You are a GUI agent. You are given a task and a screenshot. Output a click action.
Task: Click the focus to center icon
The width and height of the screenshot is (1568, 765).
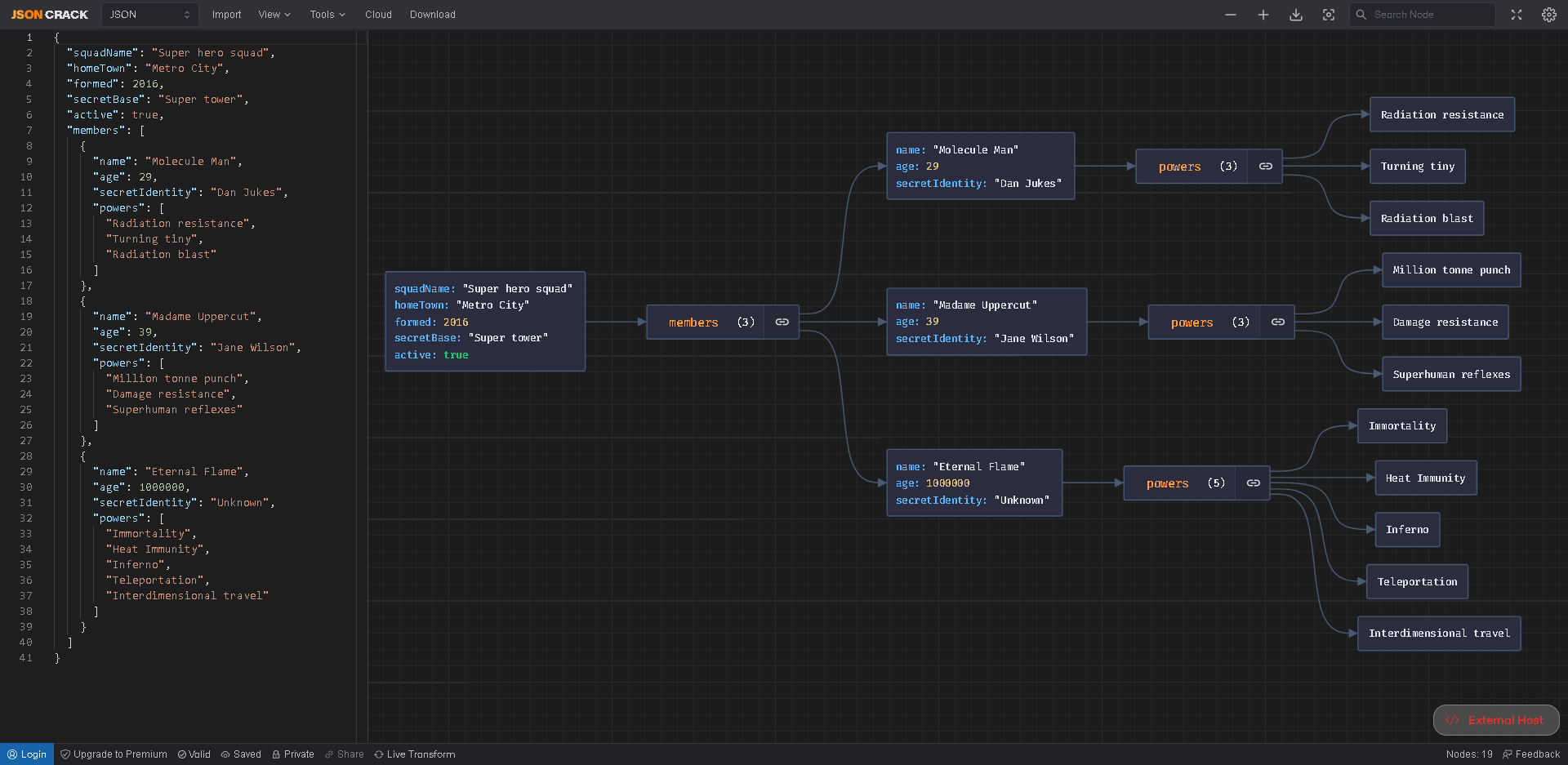click(1329, 15)
